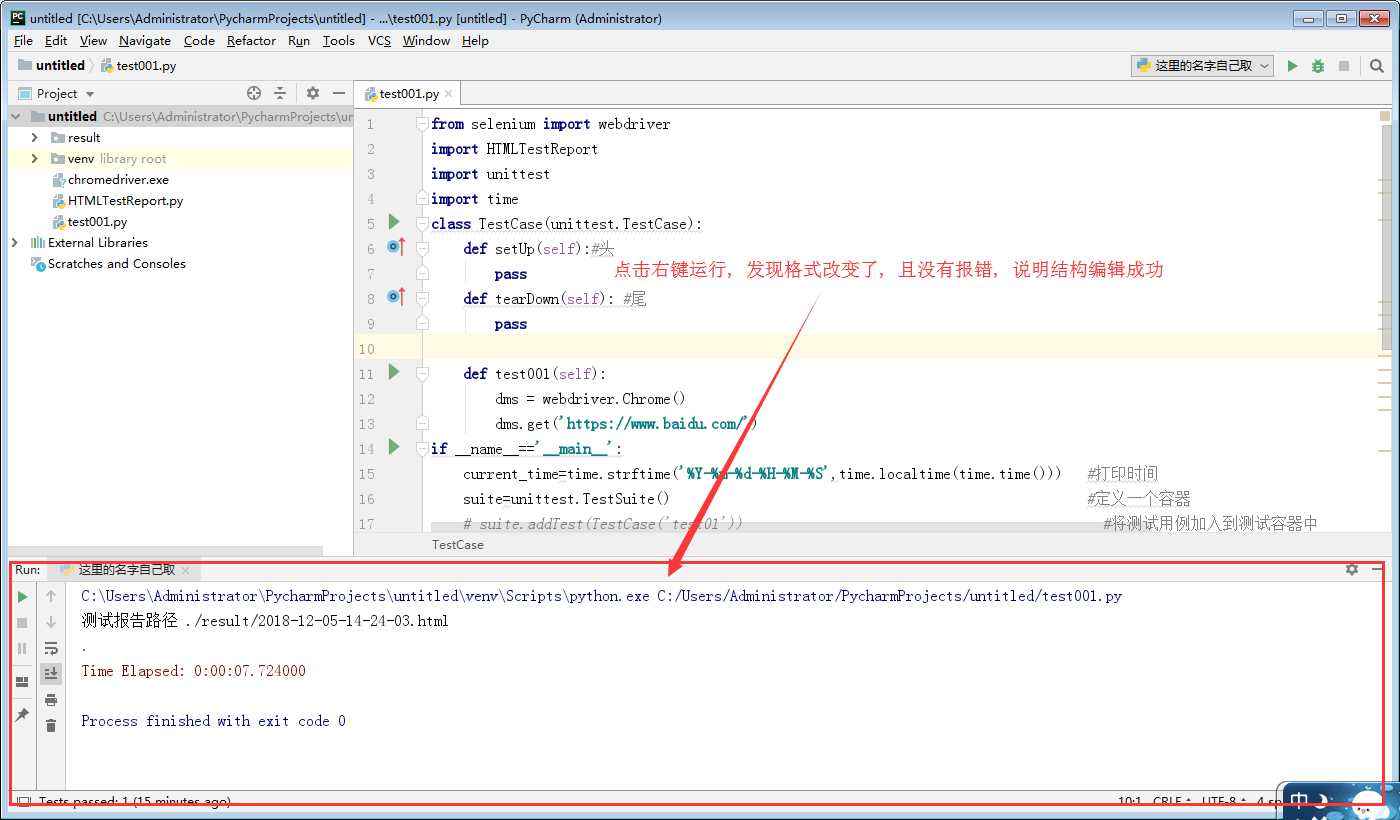Clear the console with the trash icon
Viewport: 1400px width, 820px height.
(51, 726)
